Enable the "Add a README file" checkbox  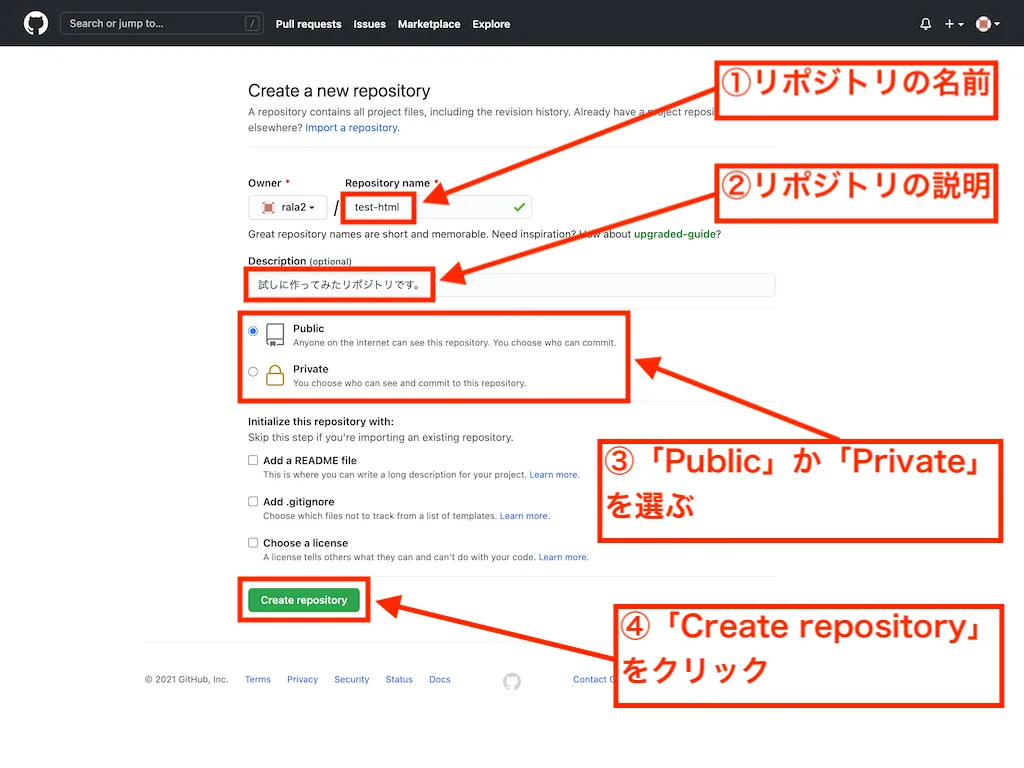(253, 460)
